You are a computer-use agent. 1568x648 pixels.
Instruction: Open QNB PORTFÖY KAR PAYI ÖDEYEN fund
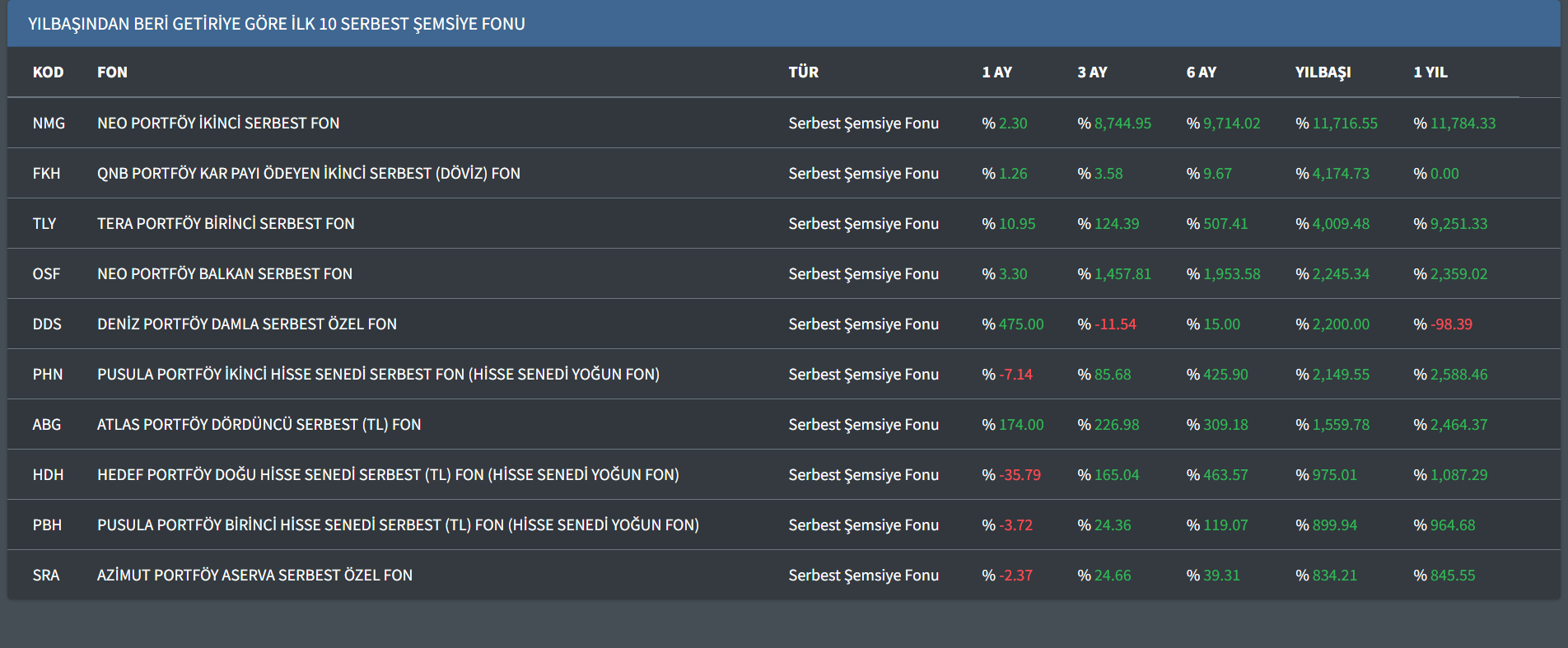click(308, 174)
